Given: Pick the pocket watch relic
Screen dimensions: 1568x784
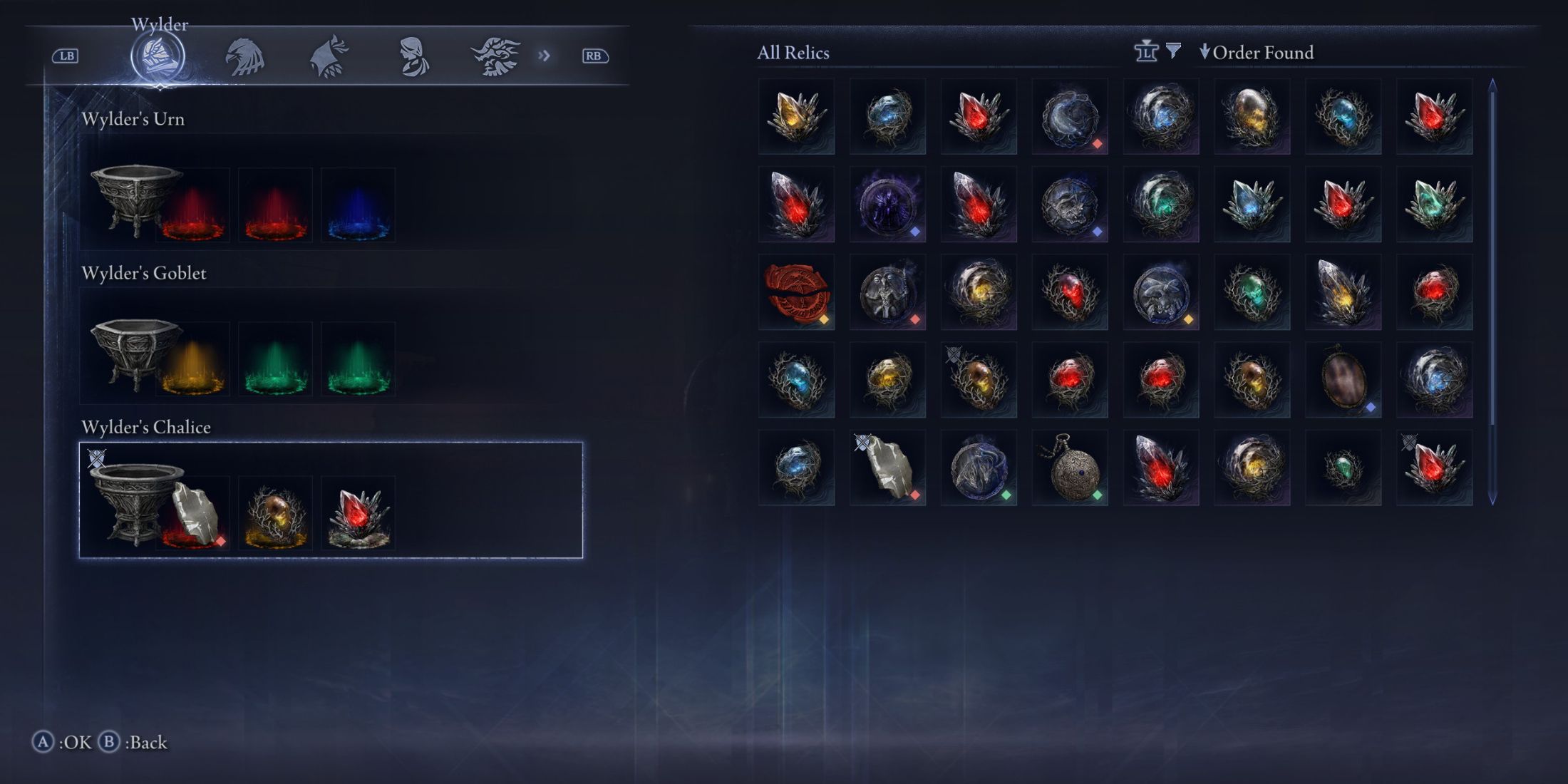Looking at the screenshot, I should [x=1070, y=468].
